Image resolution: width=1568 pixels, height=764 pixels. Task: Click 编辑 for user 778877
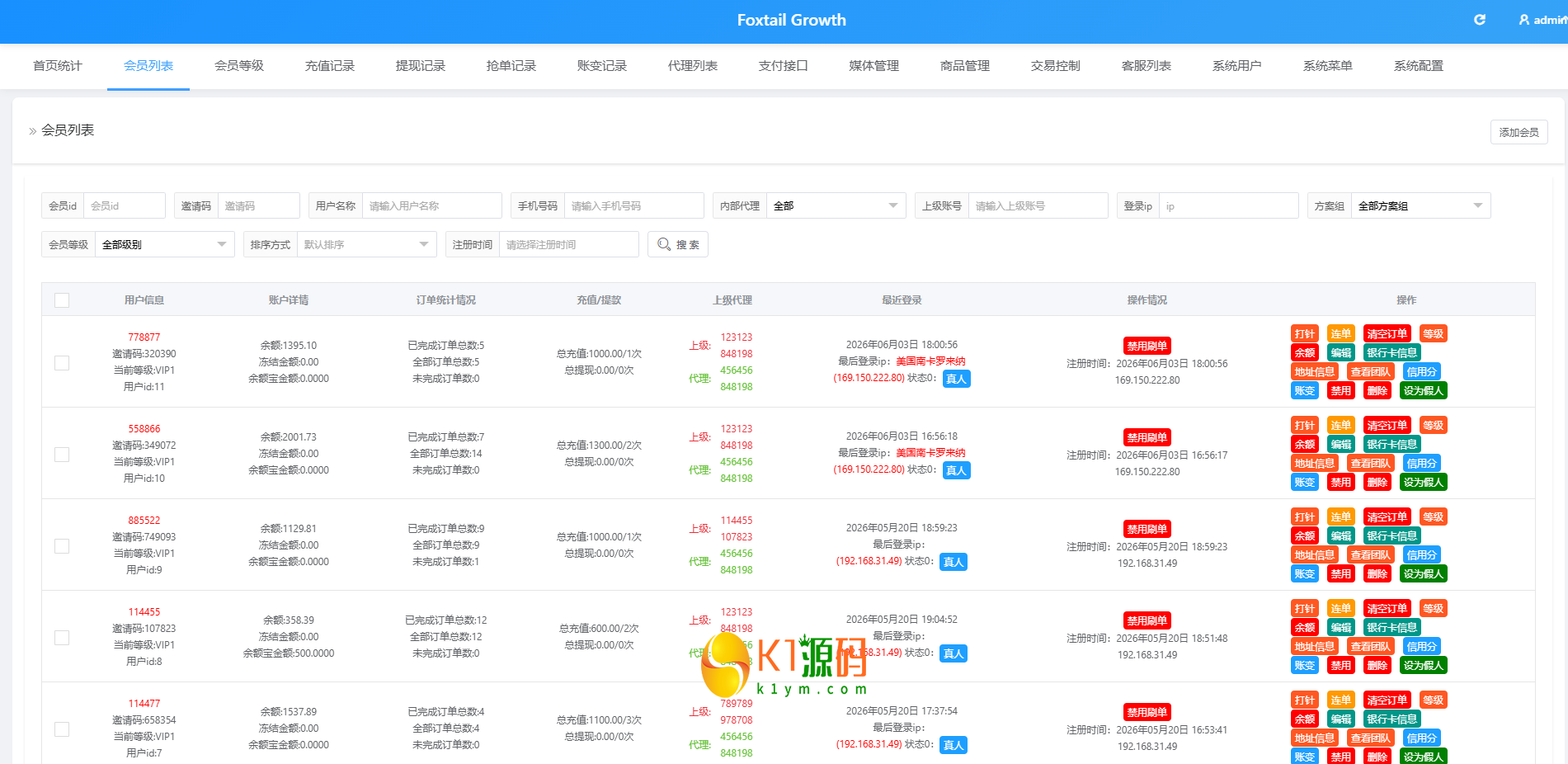pyautogui.click(x=1341, y=353)
